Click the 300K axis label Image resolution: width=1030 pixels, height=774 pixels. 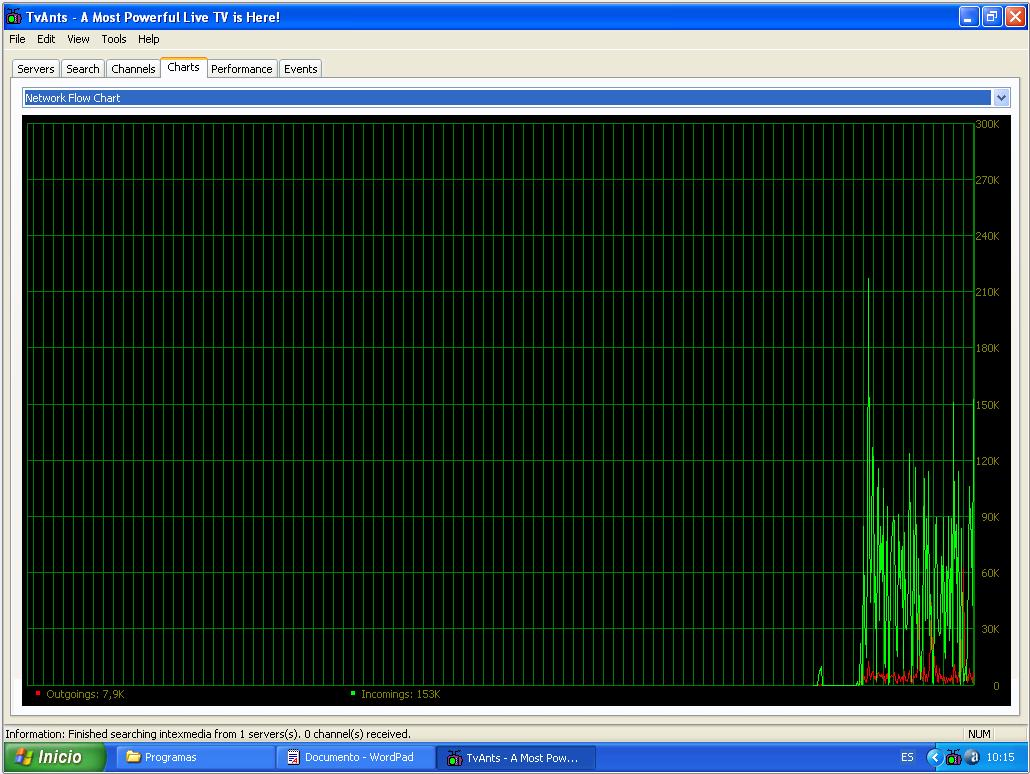click(x=987, y=124)
